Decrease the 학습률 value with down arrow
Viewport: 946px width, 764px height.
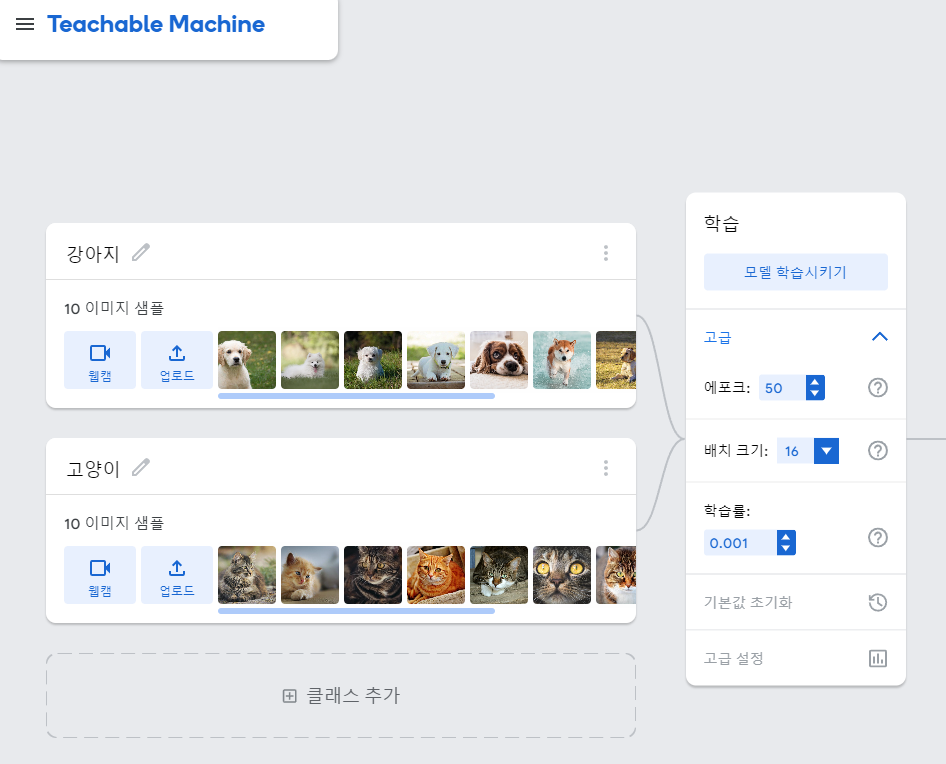pyautogui.click(x=786, y=549)
